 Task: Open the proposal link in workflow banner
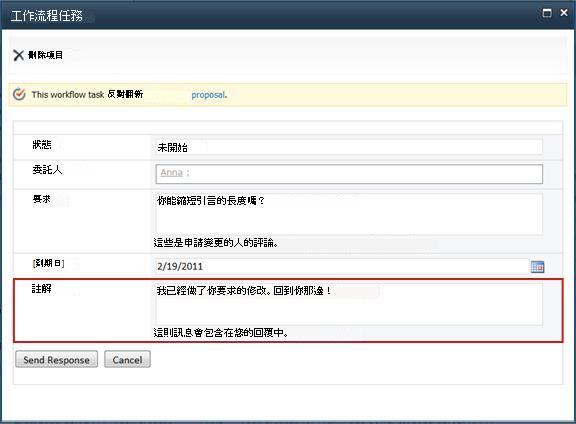(x=208, y=95)
